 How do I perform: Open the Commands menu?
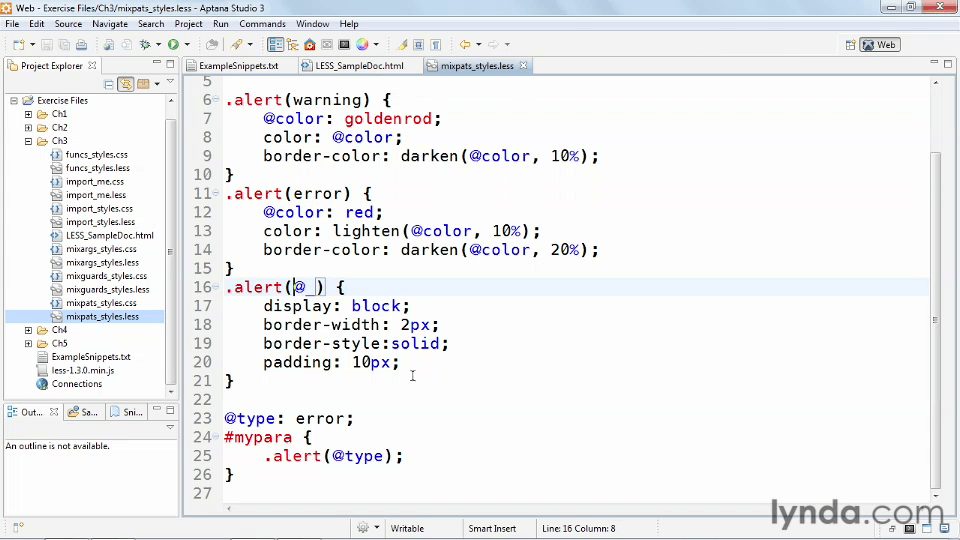(x=262, y=24)
